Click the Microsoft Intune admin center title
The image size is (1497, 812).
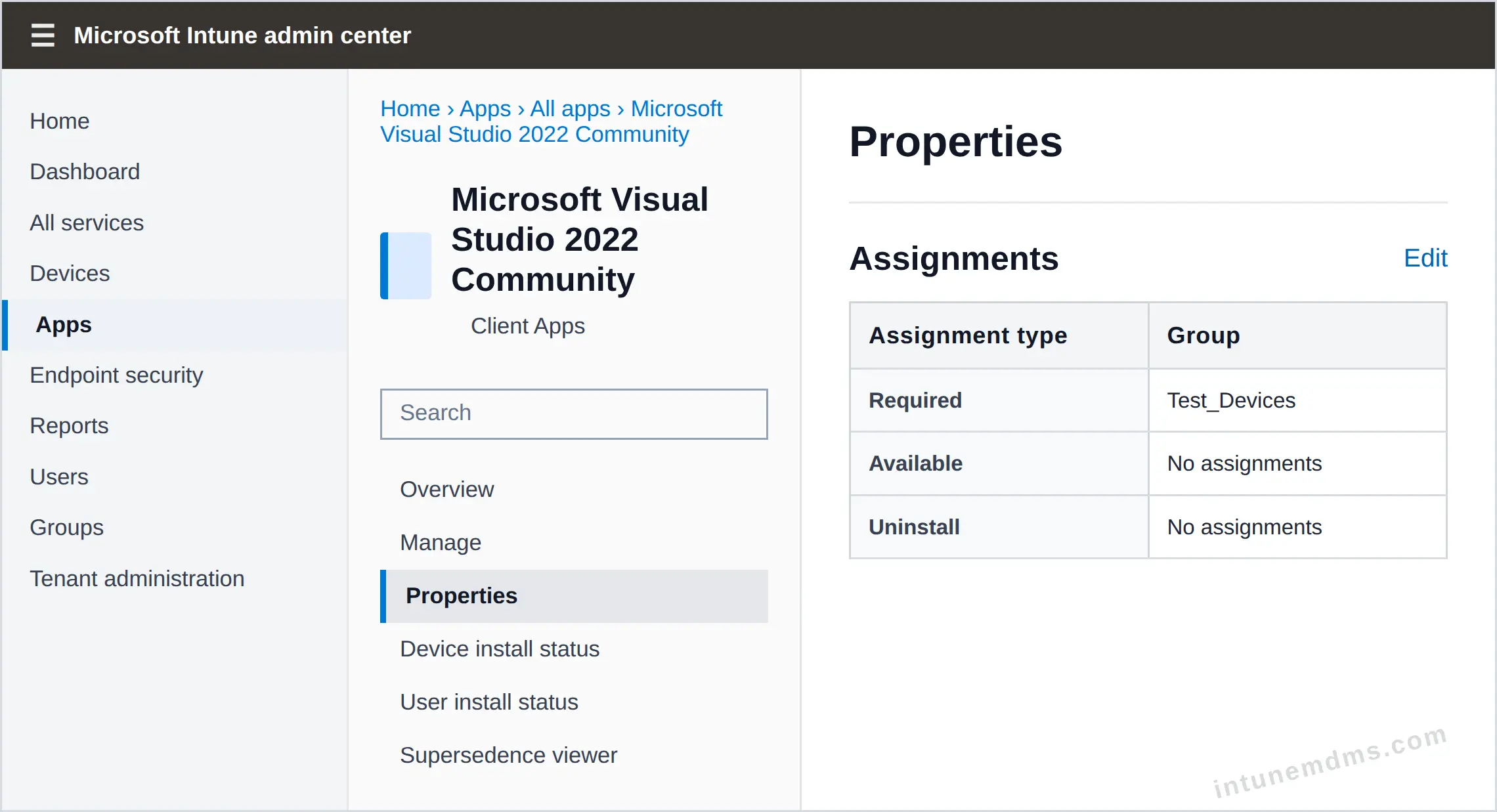coord(242,35)
